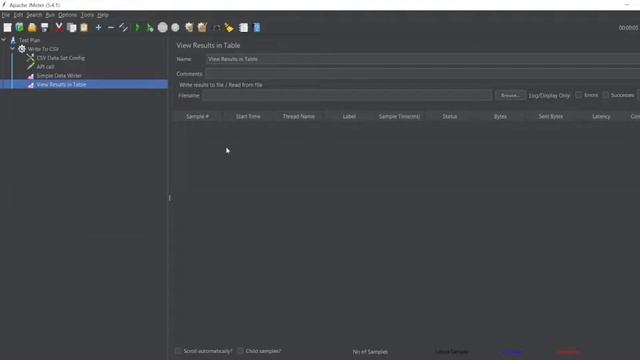640x360 pixels.
Task: Open the Help menu
Action: tap(102, 15)
